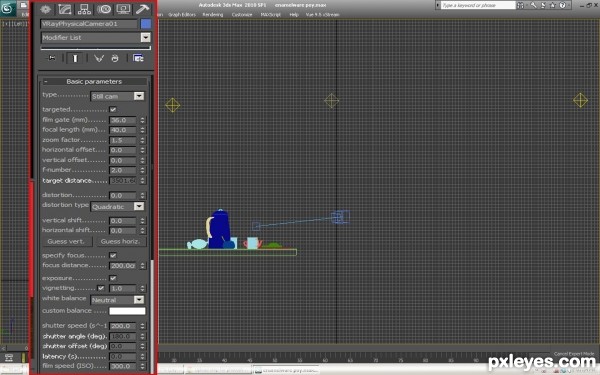Toggle the exposure checkbox
The image size is (600, 375).
(113, 278)
